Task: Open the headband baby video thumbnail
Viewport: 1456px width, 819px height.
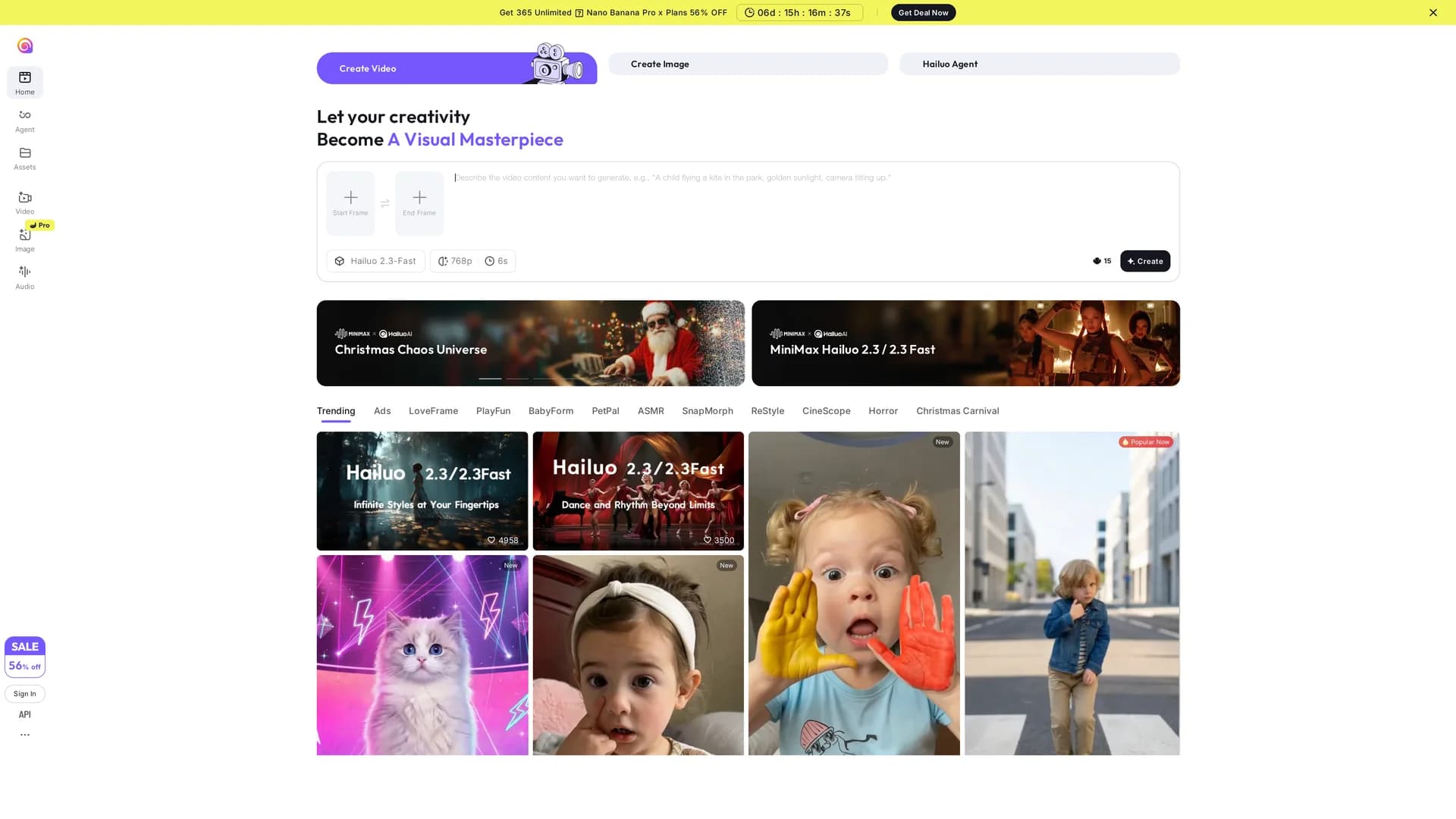Action: (638, 655)
